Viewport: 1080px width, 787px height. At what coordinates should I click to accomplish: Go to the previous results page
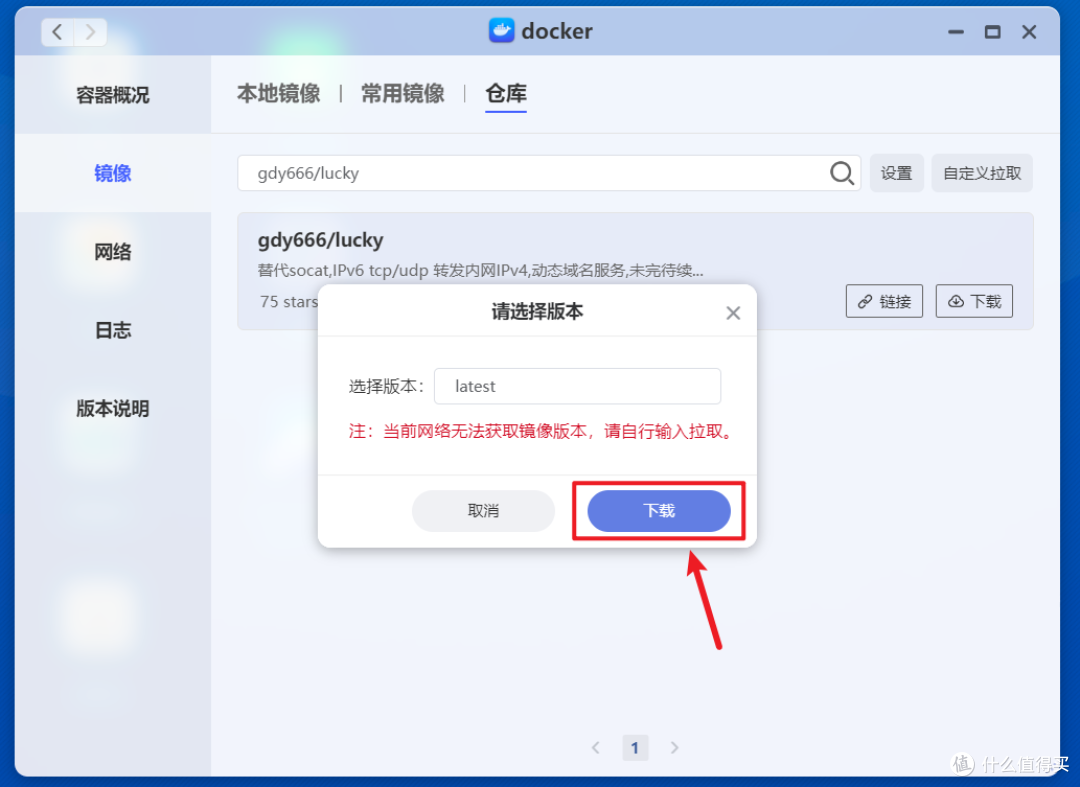pos(596,748)
